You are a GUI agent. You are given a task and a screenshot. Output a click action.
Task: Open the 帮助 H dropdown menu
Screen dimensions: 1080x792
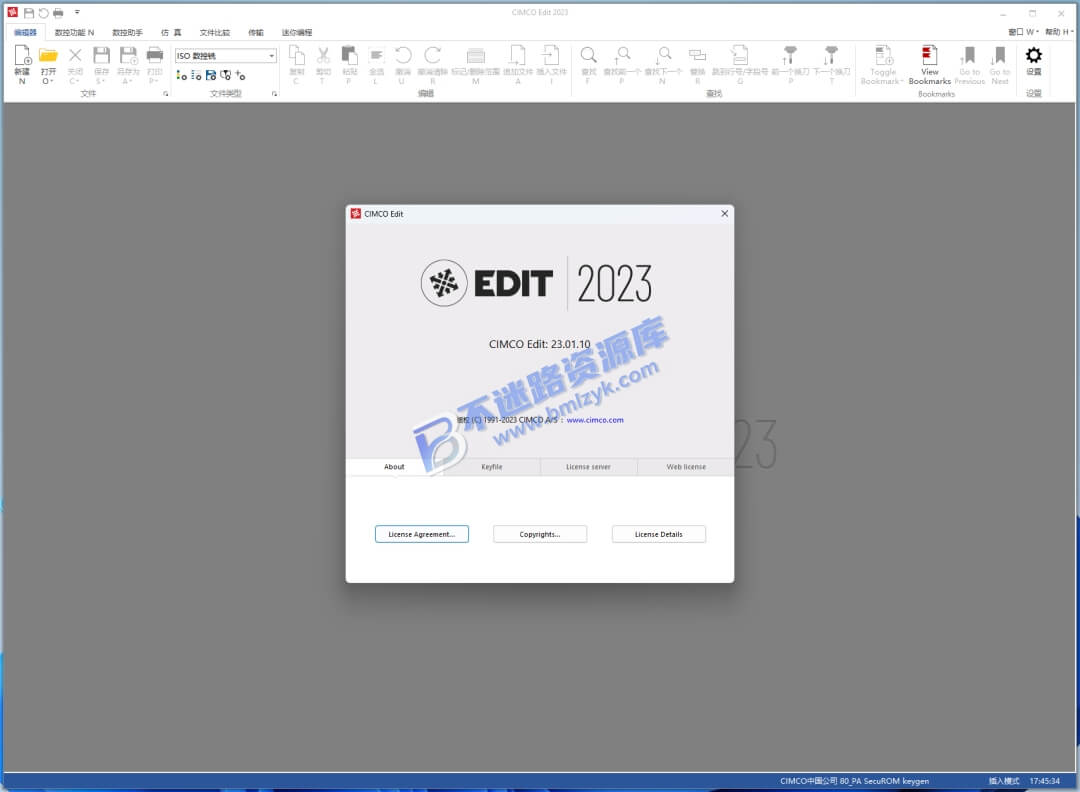1059,32
